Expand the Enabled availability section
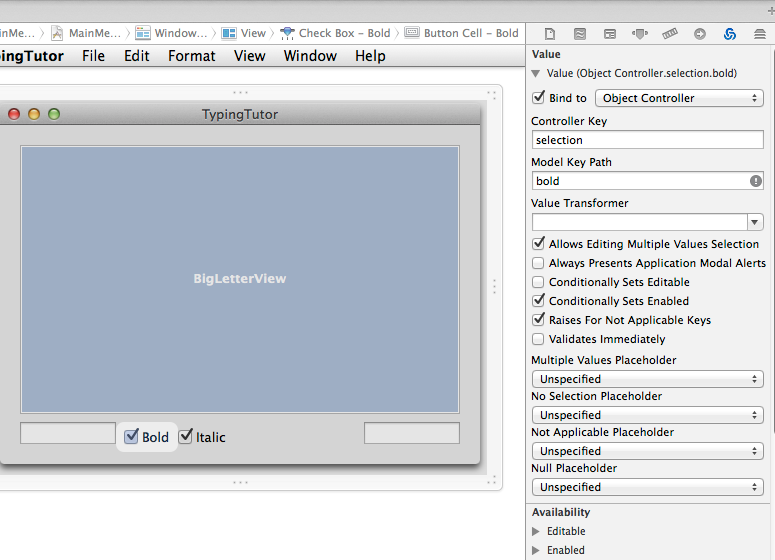This screenshot has height=560, width=775. click(536, 550)
